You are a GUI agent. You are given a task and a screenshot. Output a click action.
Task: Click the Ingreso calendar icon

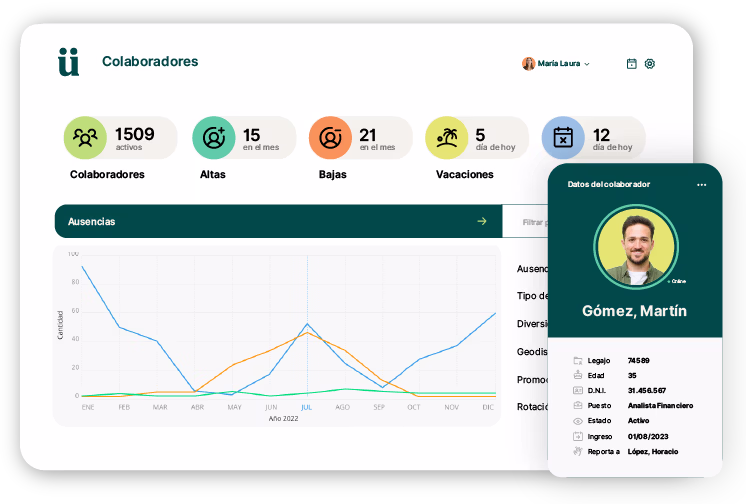(x=578, y=436)
